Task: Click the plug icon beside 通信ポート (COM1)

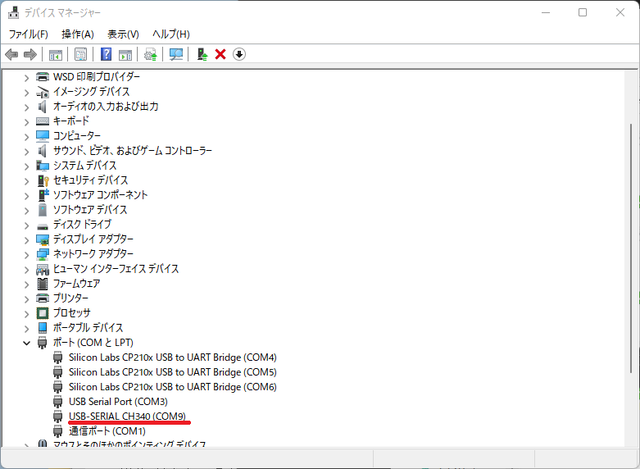Action: pyautogui.click(x=58, y=431)
